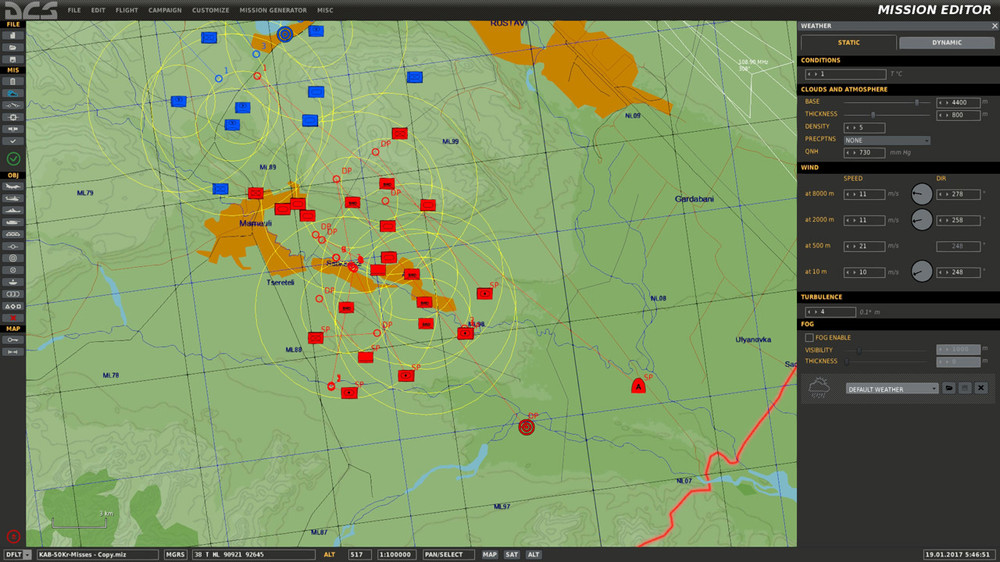Click the wind direction dial at 10 m
This screenshot has width=1000, height=562.
click(x=922, y=271)
